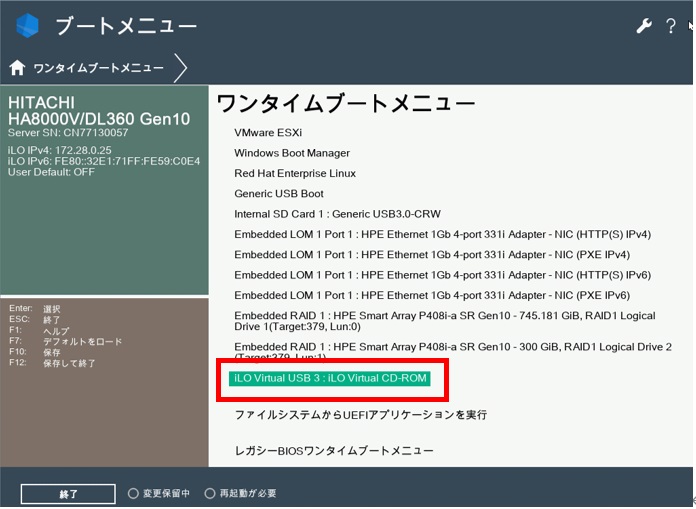Viewport: 696px width, 509px height.
Task: Choose Embedded LOM PXE IPv6 entry
Action: (432, 295)
